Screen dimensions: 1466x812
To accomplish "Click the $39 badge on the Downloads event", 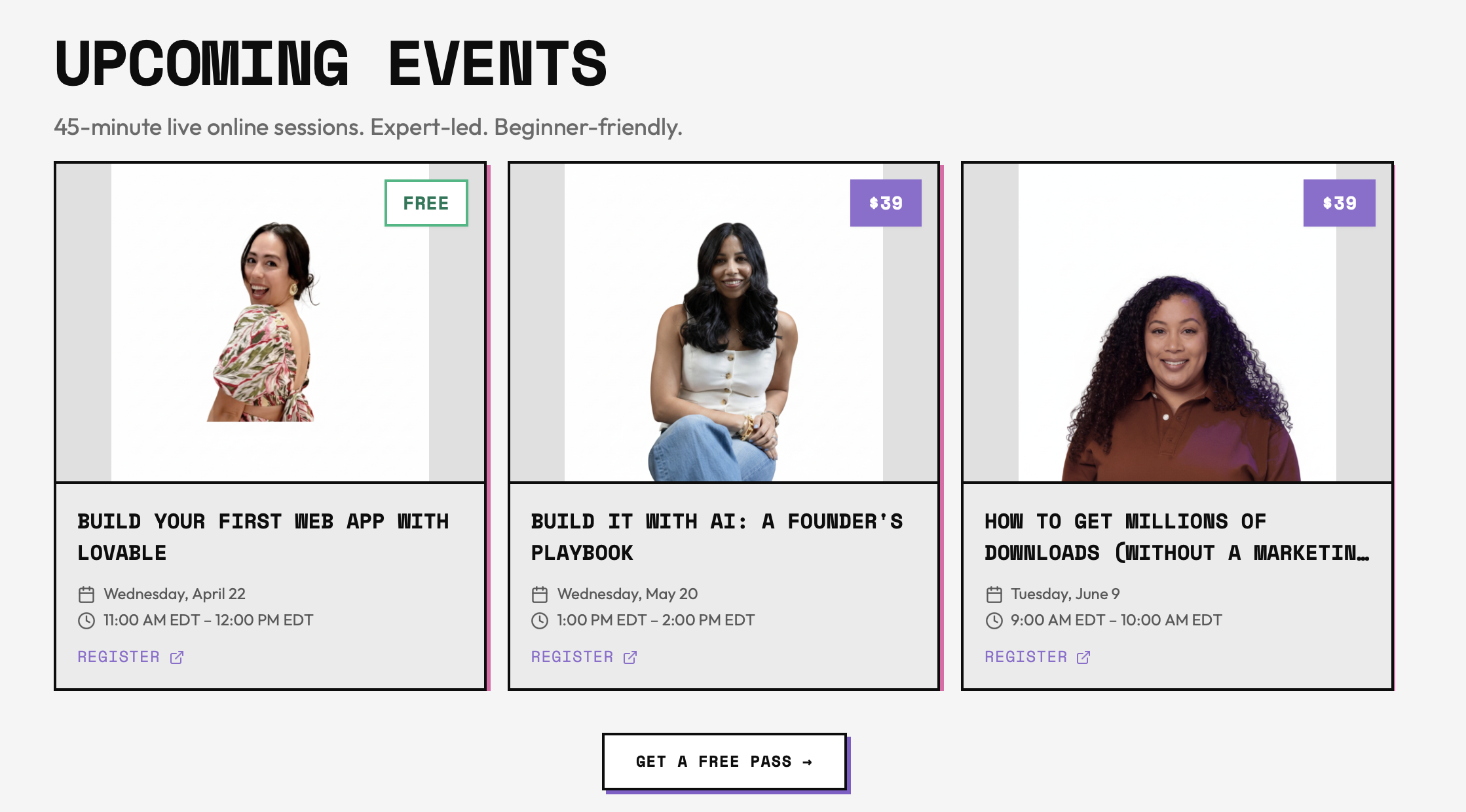I will tap(1340, 203).
